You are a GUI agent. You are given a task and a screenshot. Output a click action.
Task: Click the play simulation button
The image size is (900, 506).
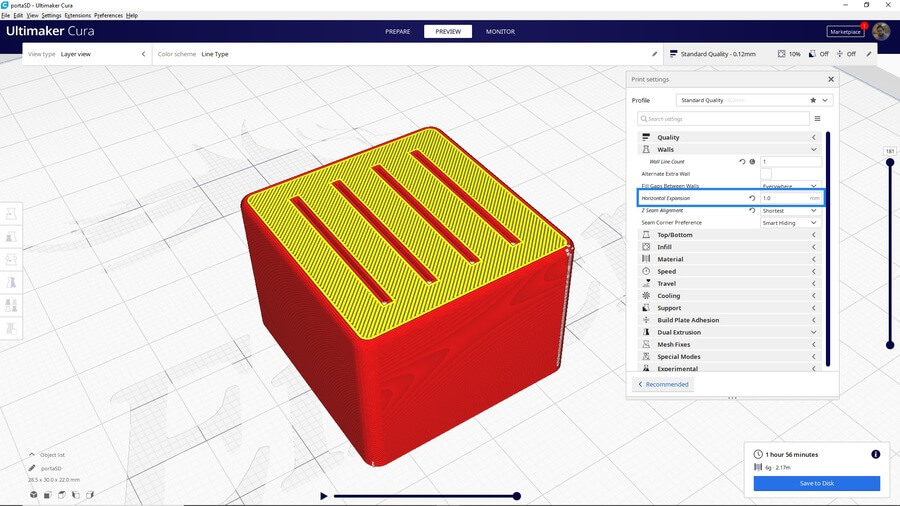click(x=323, y=496)
